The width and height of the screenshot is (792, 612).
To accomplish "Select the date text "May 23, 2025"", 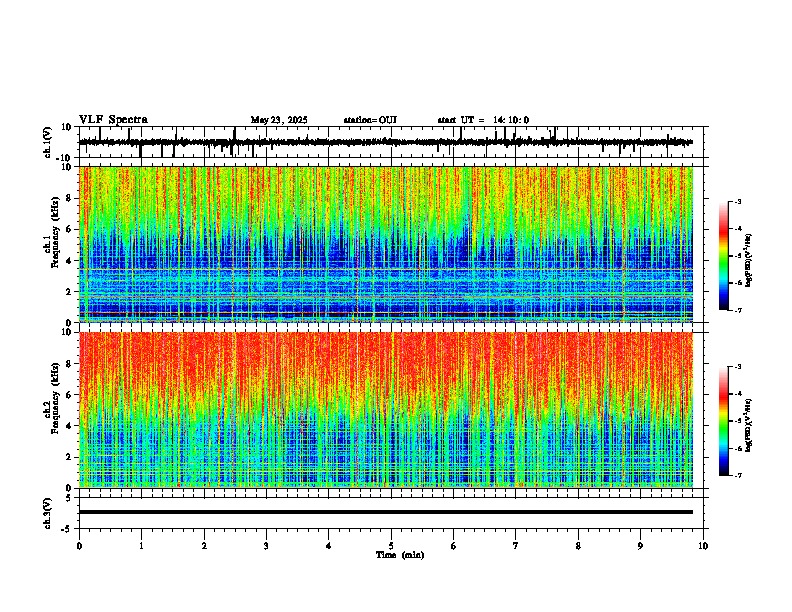I will [279, 120].
